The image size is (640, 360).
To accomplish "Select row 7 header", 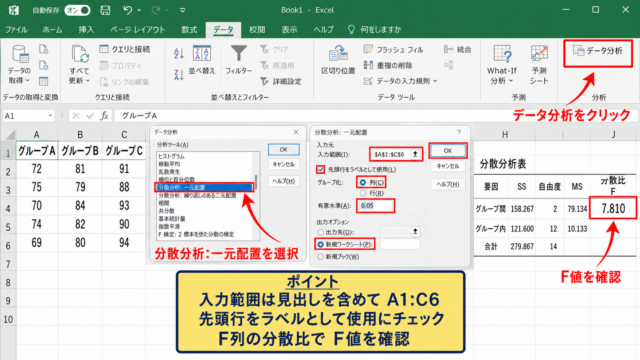I will 8,264.
